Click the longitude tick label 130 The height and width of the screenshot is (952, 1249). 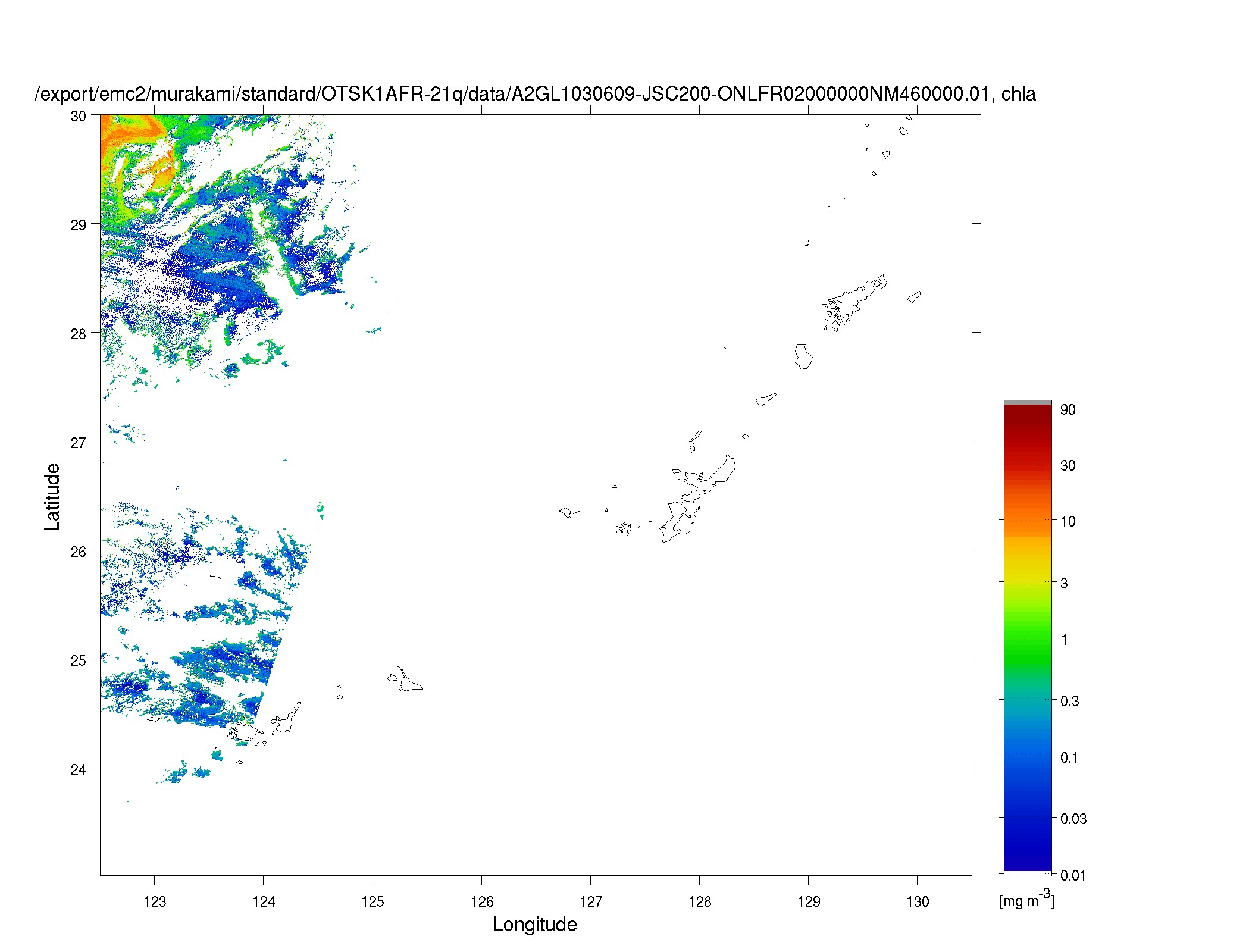click(x=918, y=902)
